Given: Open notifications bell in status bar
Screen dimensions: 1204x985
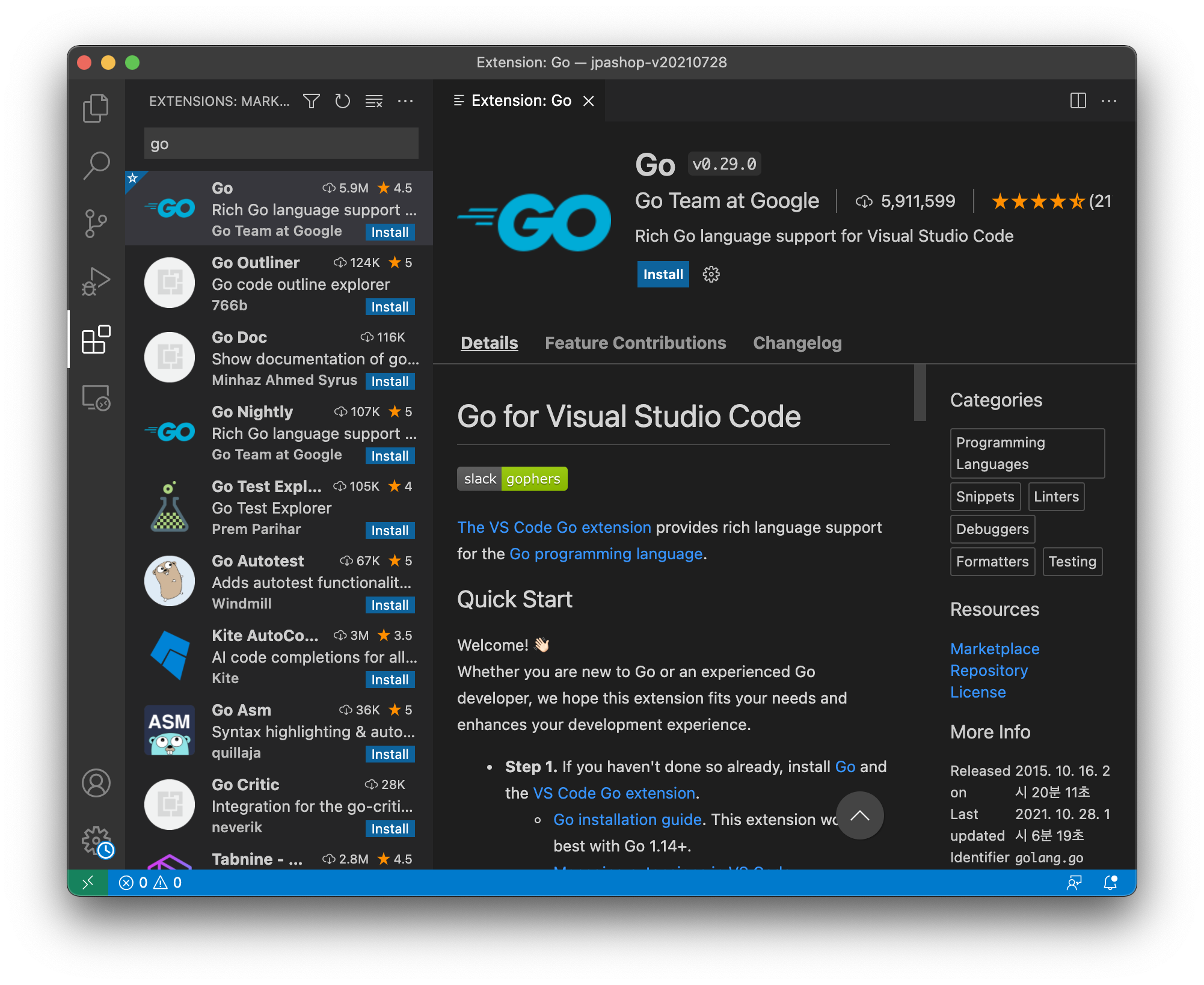Looking at the screenshot, I should [1110, 882].
